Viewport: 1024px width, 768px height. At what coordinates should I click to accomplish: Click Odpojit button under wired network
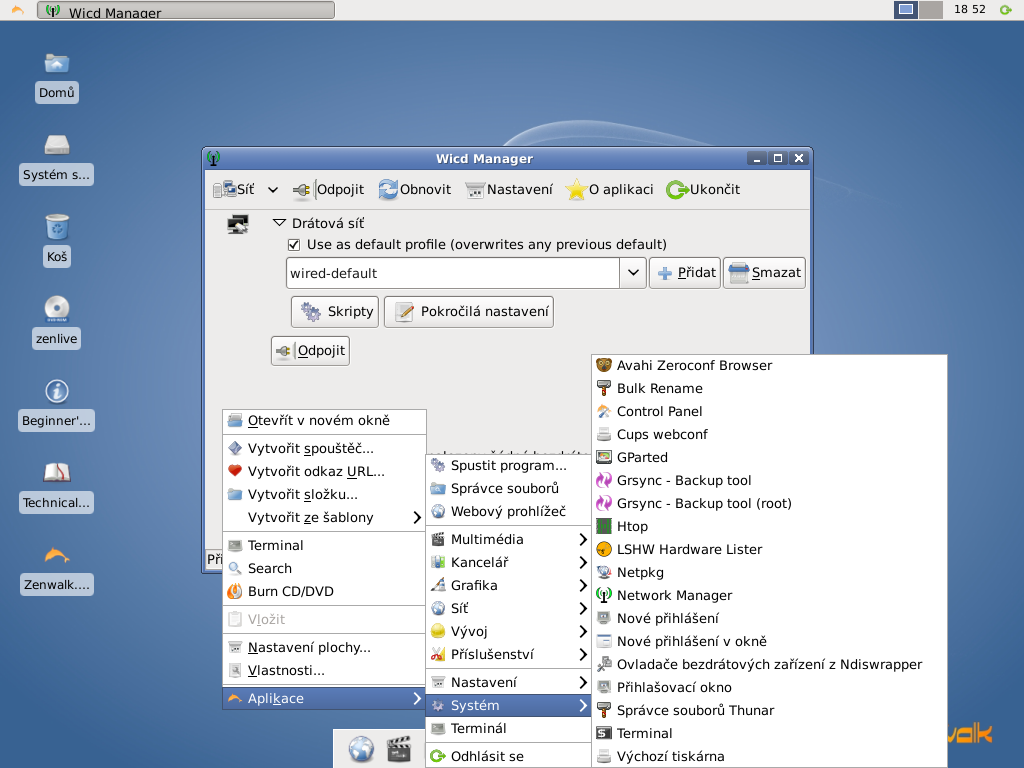pos(310,351)
